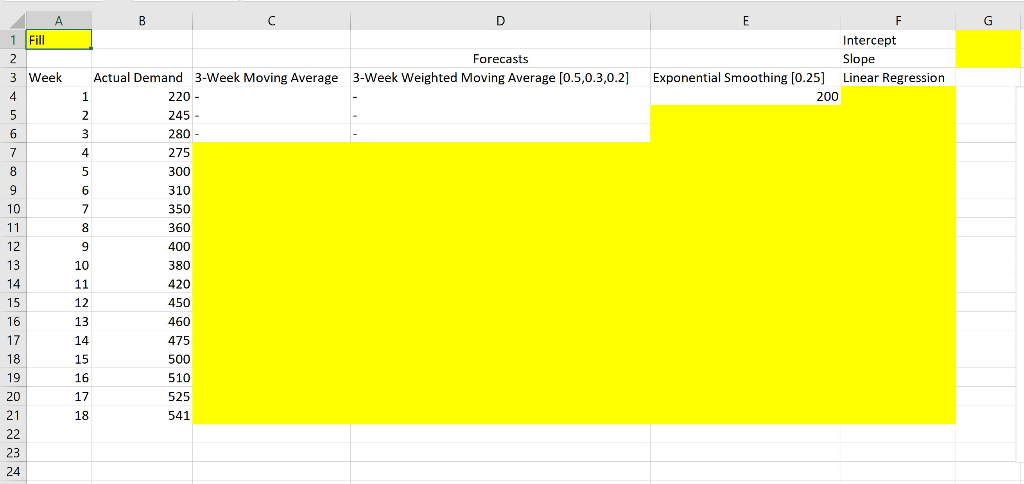Click the 'Week' header cell
1024x484 pixels.
(x=59, y=78)
